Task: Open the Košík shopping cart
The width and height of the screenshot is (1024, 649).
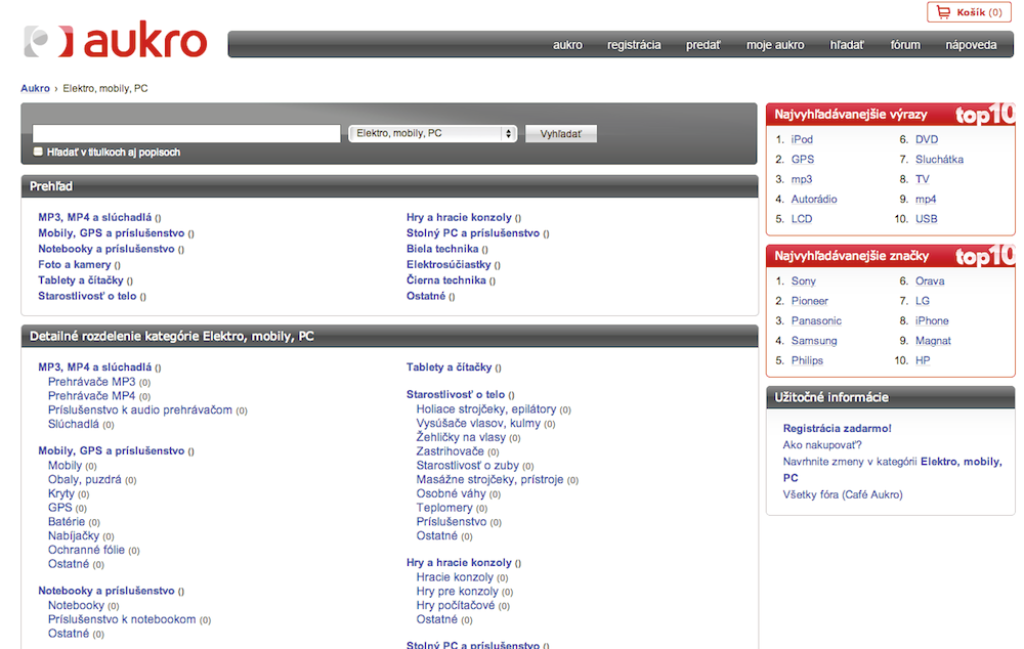Action: (969, 12)
